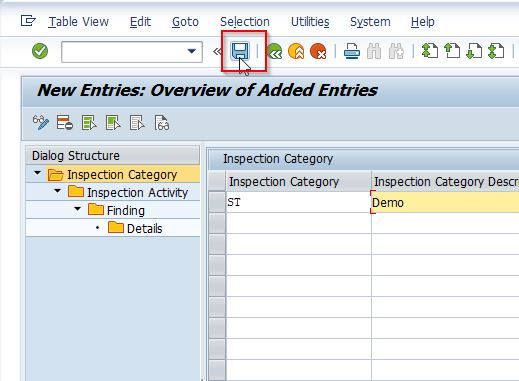The height and width of the screenshot is (381, 519).
Task: Click the Deselect All icon
Action: (x=137, y=123)
